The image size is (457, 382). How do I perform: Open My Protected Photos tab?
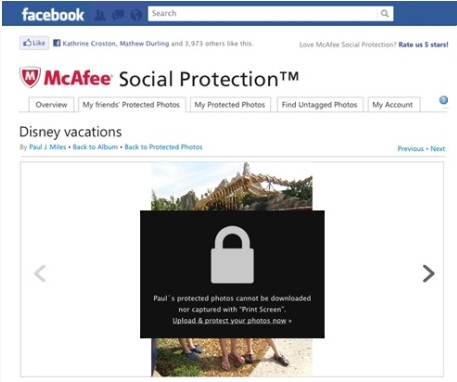[230, 105]
